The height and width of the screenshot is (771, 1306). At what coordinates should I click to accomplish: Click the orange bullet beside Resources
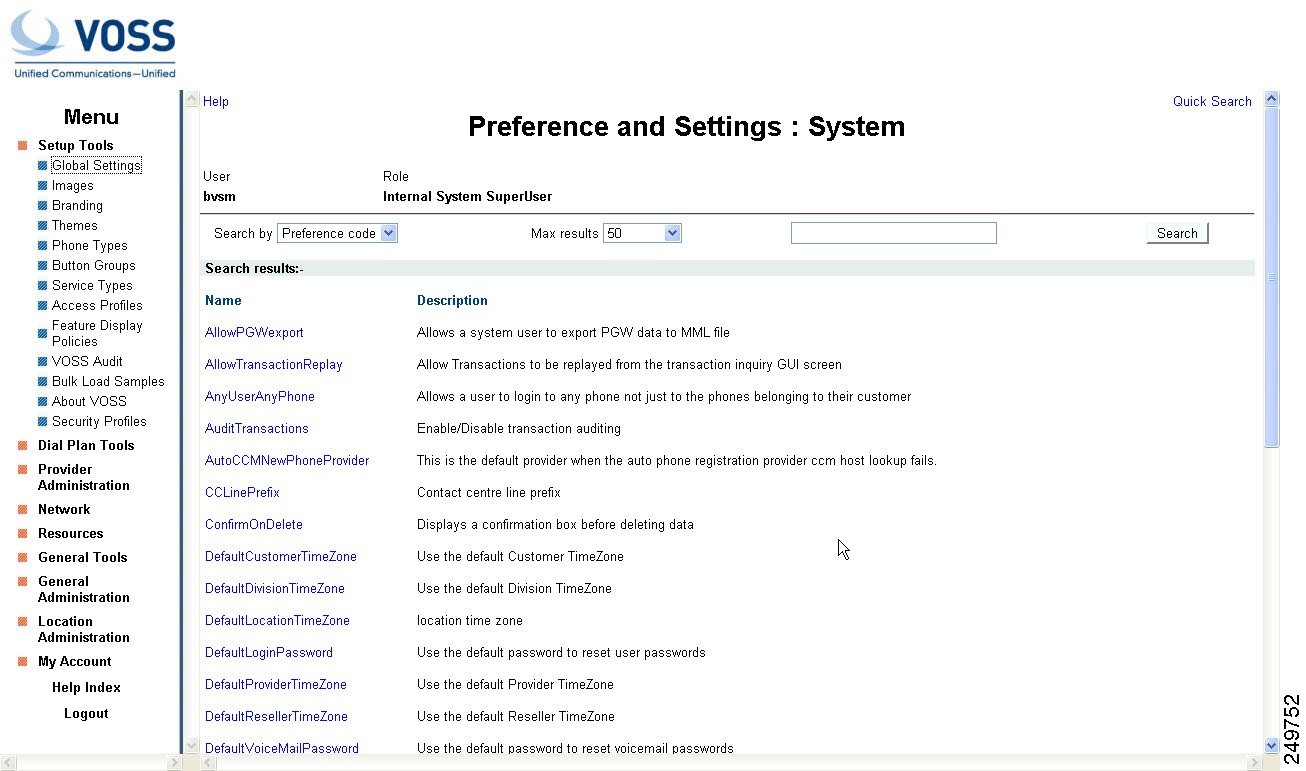tap(22, 534)
